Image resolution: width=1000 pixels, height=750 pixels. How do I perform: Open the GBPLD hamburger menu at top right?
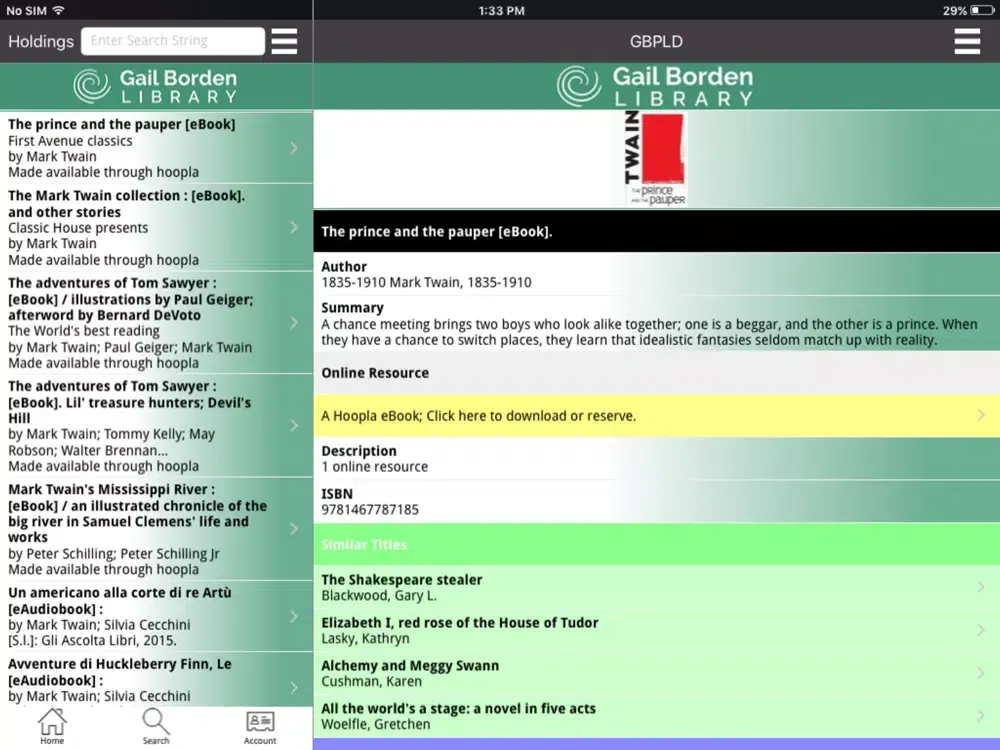tap(967, 41)
